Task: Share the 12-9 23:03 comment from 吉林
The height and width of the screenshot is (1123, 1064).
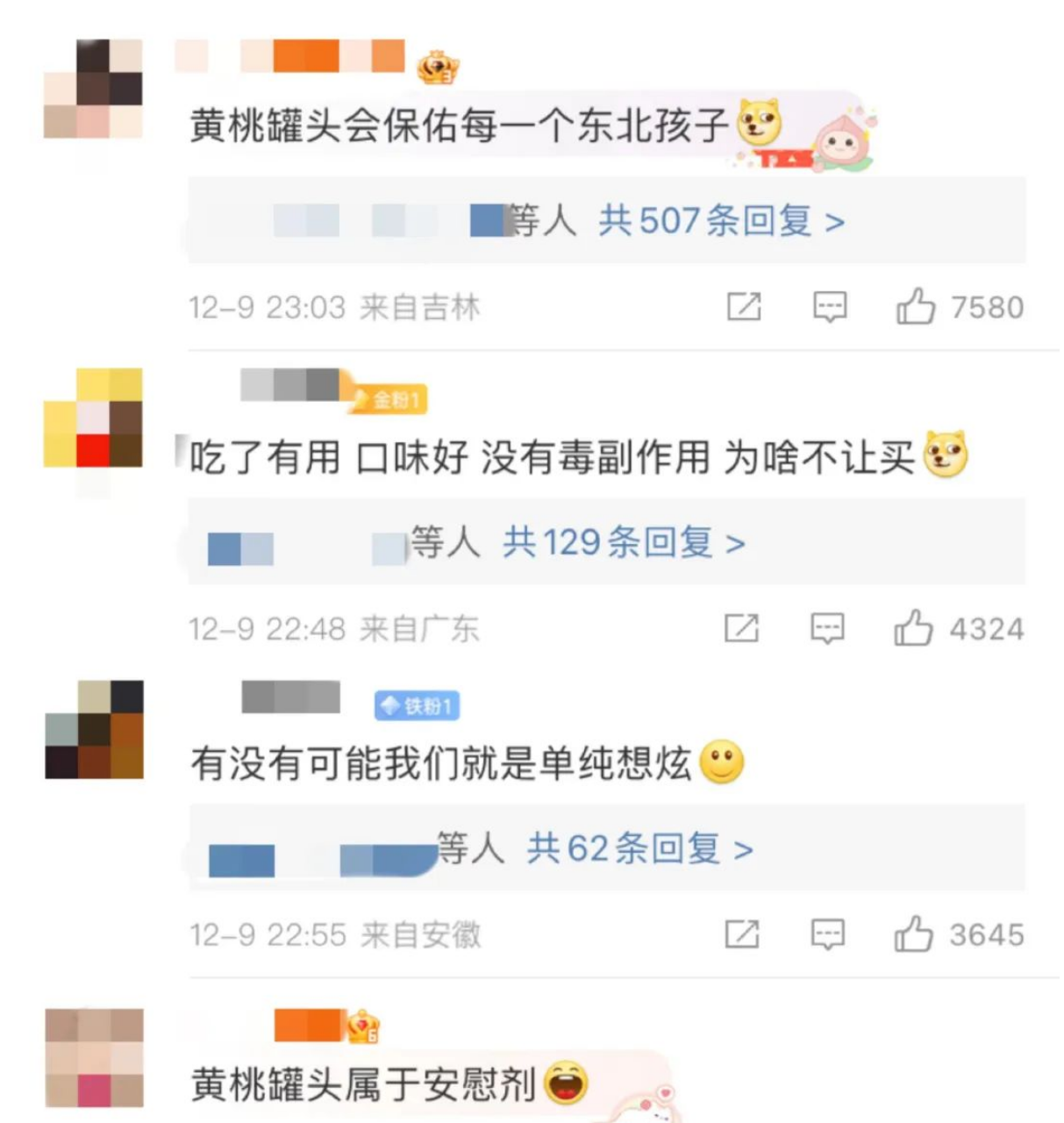Action: (x=744, y=307)
